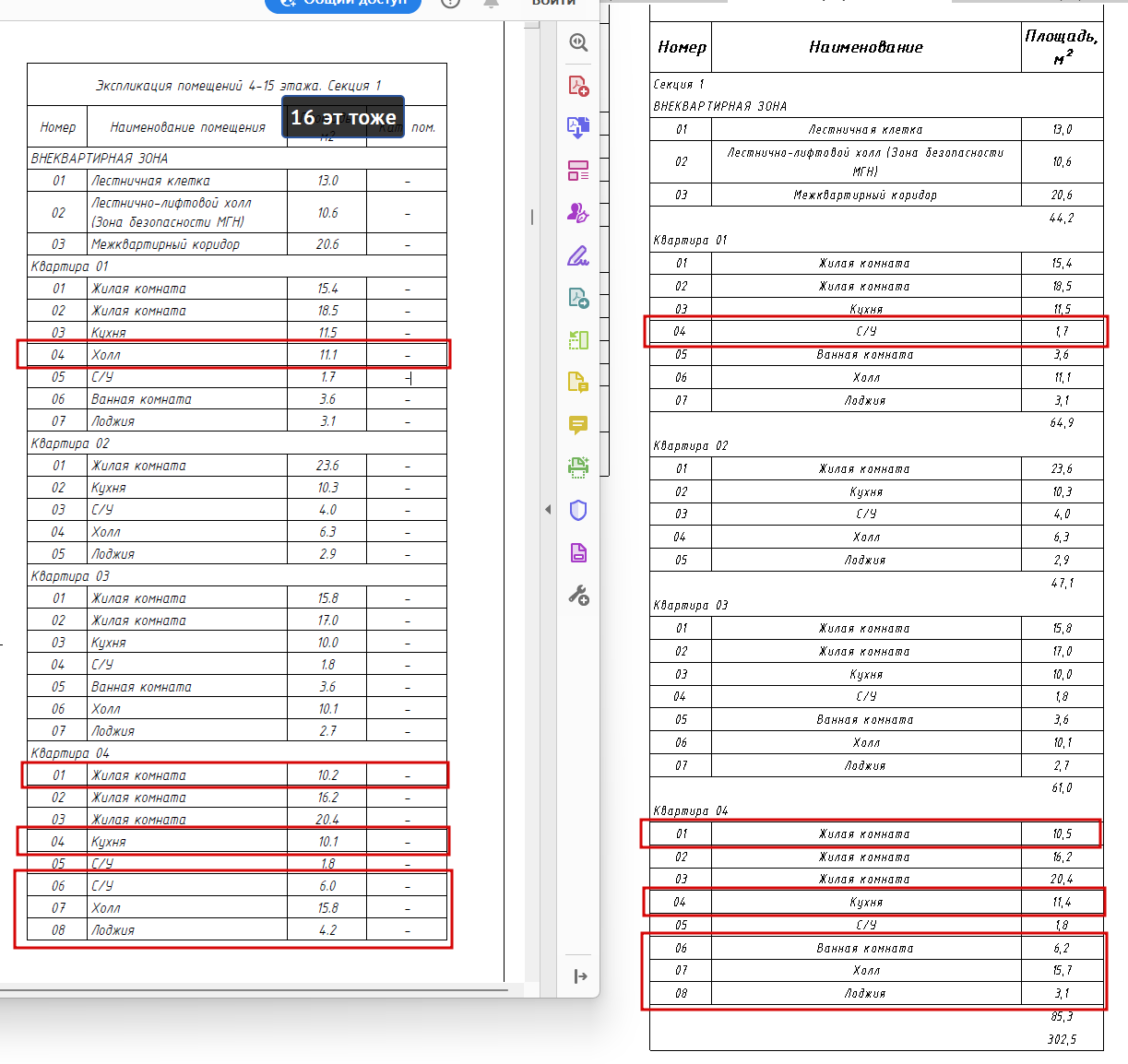The height and width of the screenshot is (1064, 1128).
Task: Click grand total '302,5' in right table
Action: [1062, 1039]
